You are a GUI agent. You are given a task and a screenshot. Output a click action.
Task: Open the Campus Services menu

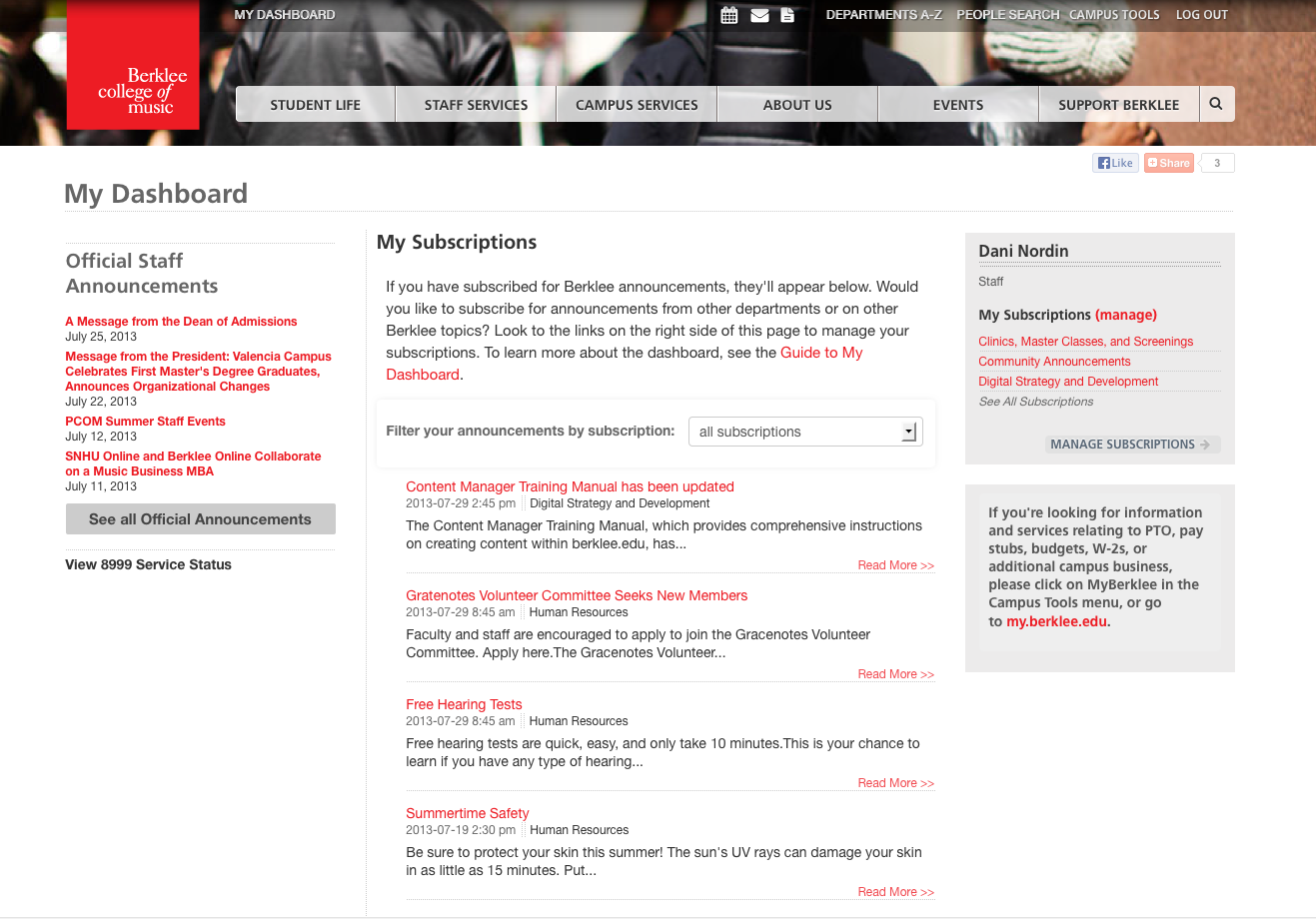[x=637, y=104]
